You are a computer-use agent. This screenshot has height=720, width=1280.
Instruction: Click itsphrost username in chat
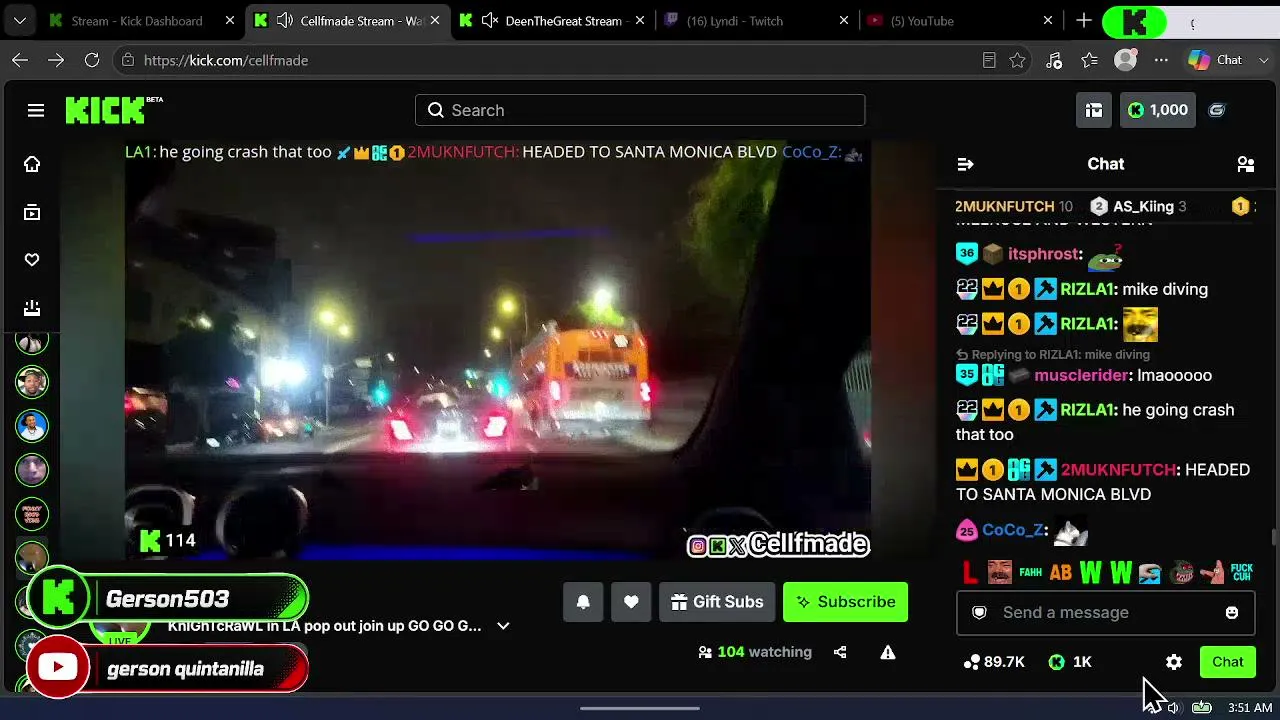coord(1043,254)
